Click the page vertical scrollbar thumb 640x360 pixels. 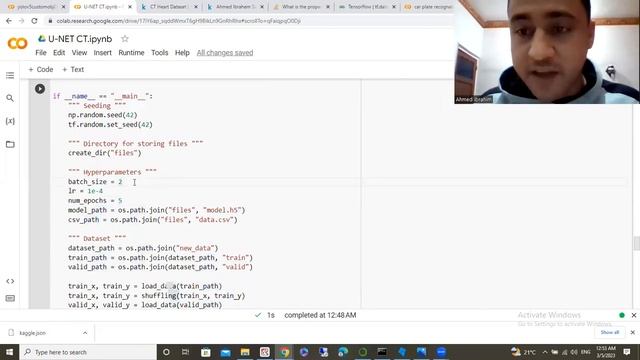point(636,243)
